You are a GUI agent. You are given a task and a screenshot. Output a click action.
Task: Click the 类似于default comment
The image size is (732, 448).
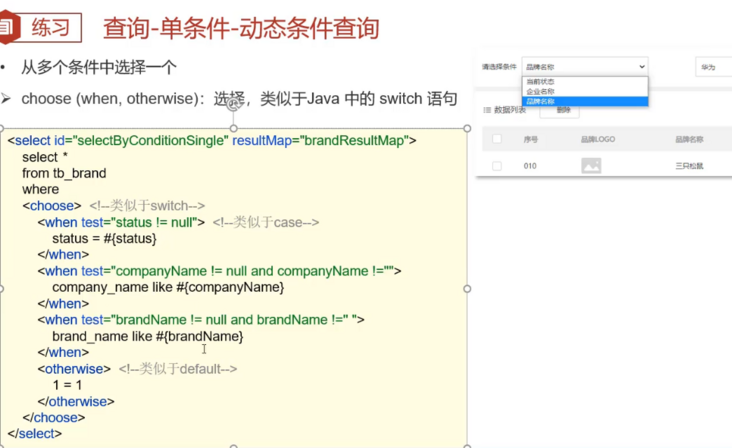(x=178, y=369)
